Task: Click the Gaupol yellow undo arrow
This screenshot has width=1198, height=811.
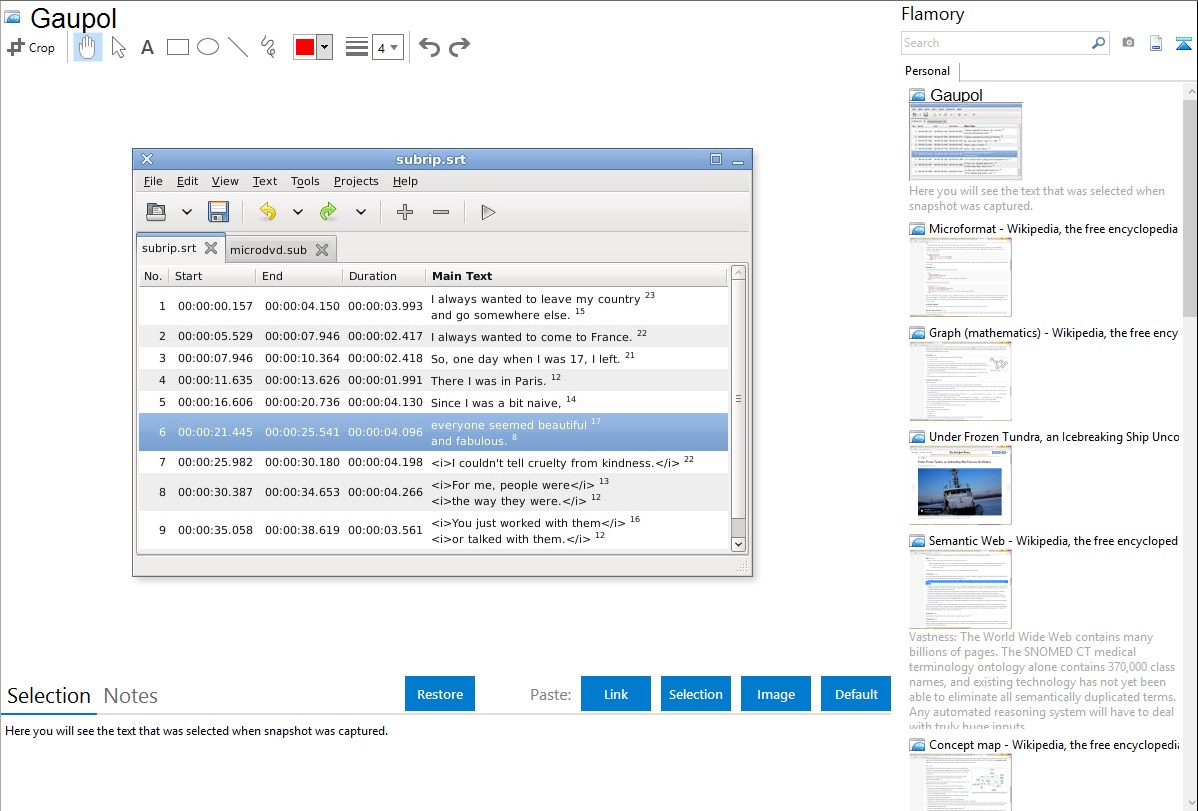Action: (267, 212)
